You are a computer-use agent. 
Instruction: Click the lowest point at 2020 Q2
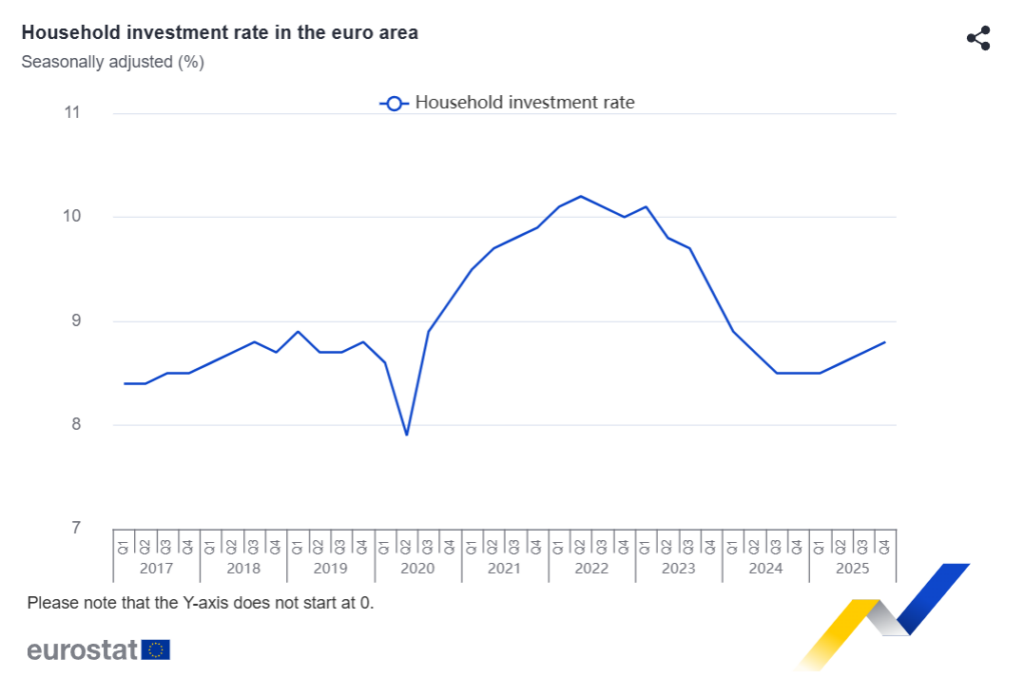coord(407,435)
